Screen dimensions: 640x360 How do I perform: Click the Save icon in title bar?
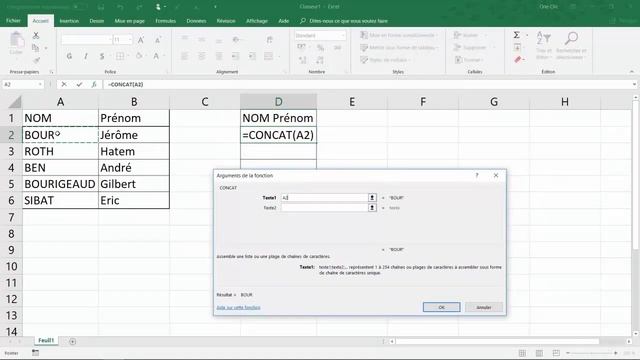pos(101,7)
